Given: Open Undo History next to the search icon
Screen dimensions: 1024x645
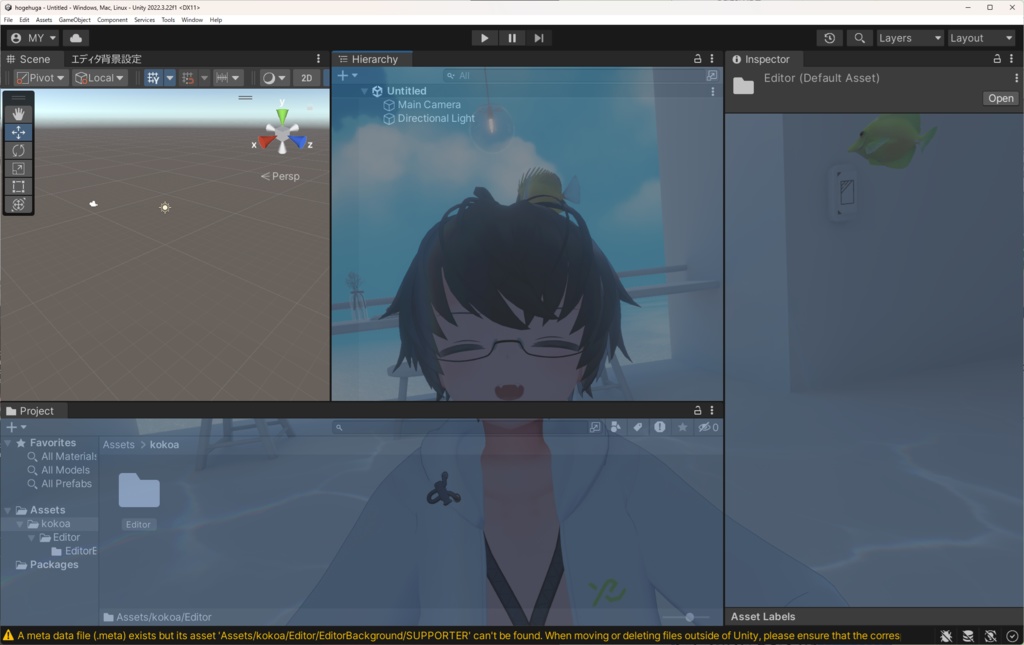Looking at the screenshot, I should point(829,37).
